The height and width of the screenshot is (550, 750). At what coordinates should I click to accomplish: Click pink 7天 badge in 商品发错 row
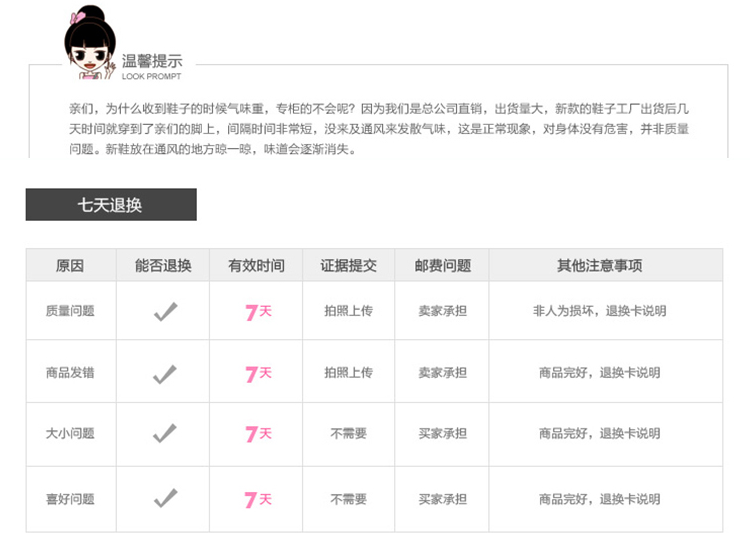click(x=258, y=374)
